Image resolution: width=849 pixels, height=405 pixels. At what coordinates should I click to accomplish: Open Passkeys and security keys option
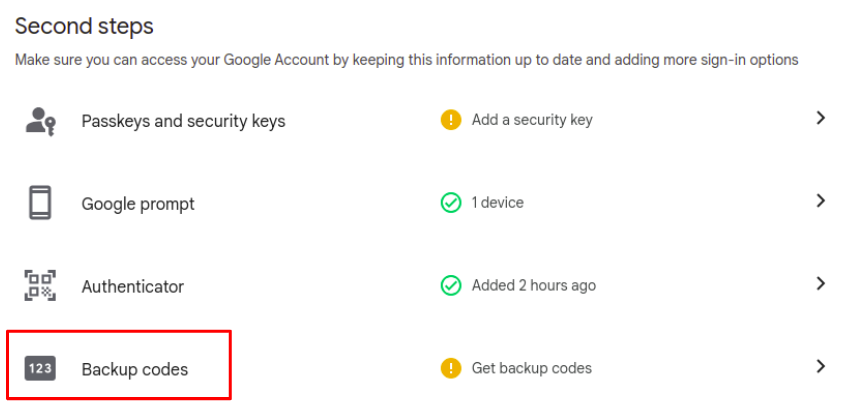coord(183,121)
